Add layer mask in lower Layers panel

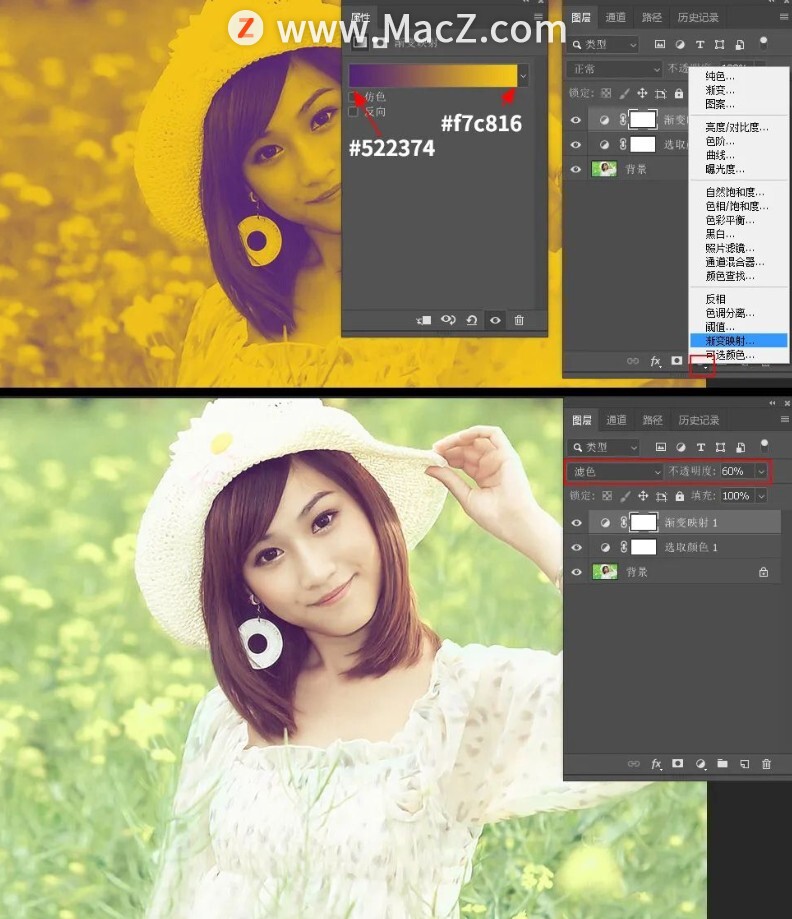[x=678, y=763]
